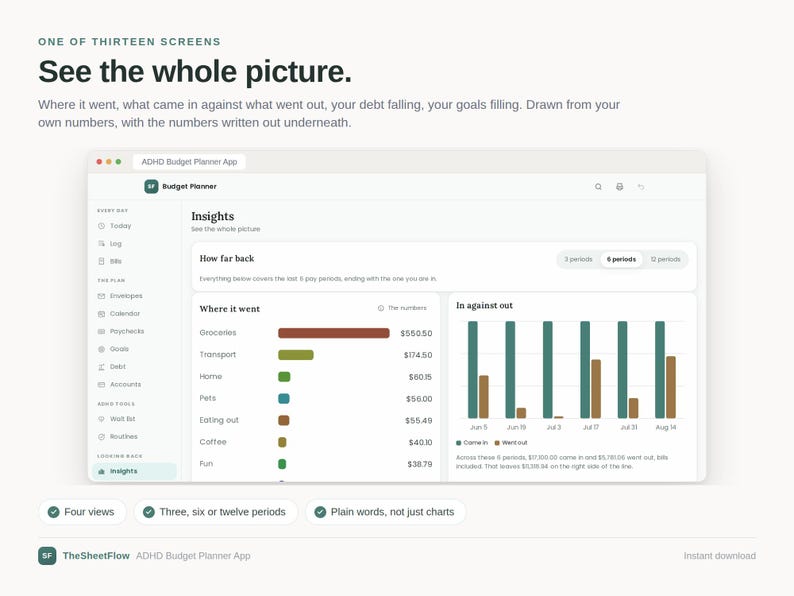
Task: Click the Went out legend swatch
Action: [x=497, y=443]
